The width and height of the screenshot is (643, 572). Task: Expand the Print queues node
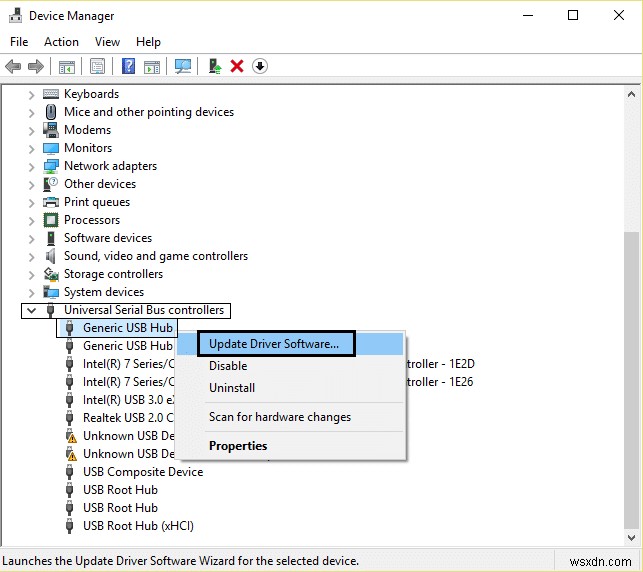(31, 203)
